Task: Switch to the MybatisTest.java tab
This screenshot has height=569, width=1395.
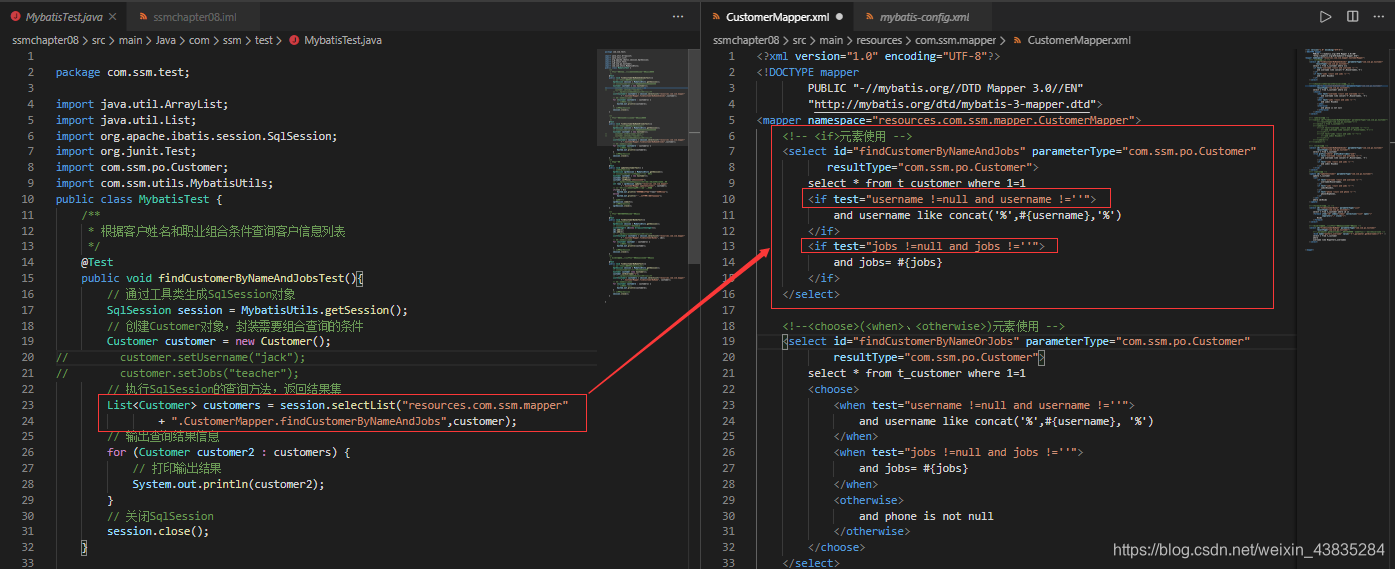Action: point(65,17)
